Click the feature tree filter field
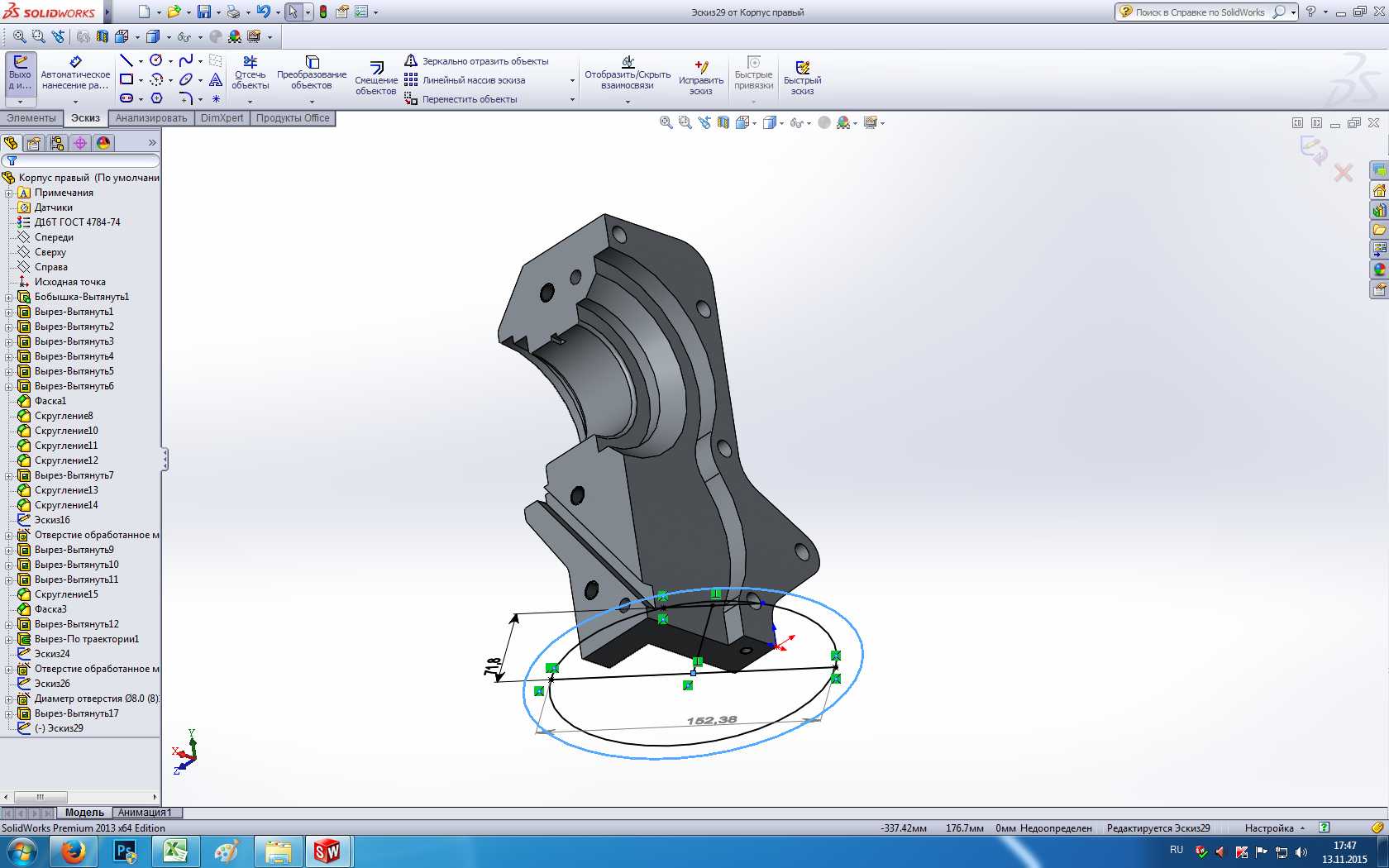This screenshot has height=868, width=1389. 81,160
